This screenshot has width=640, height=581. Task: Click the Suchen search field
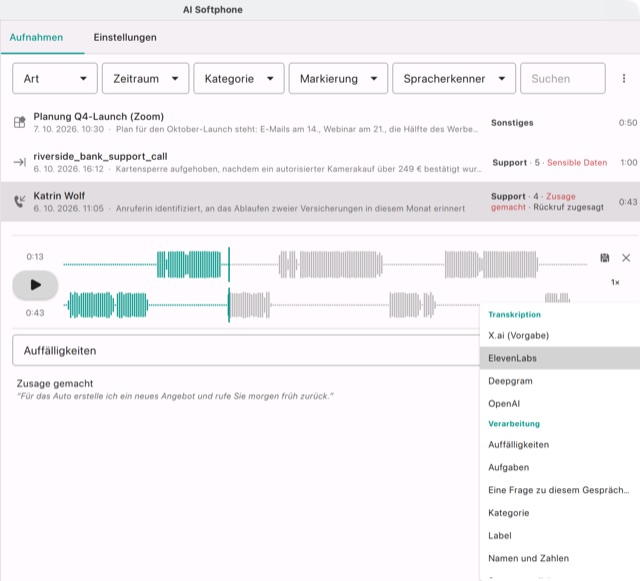[562, 78]
